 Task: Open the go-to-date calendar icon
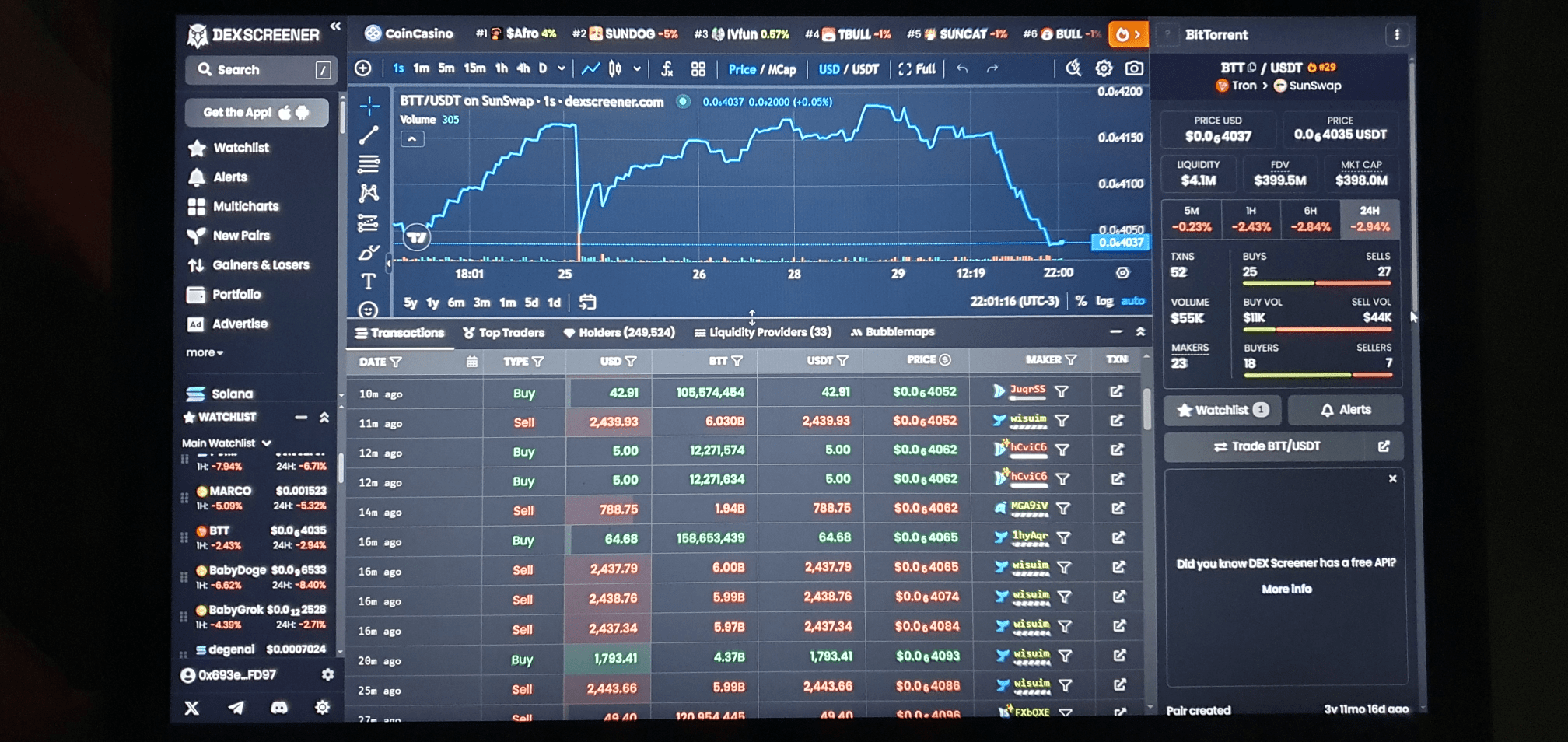point(587,302)
